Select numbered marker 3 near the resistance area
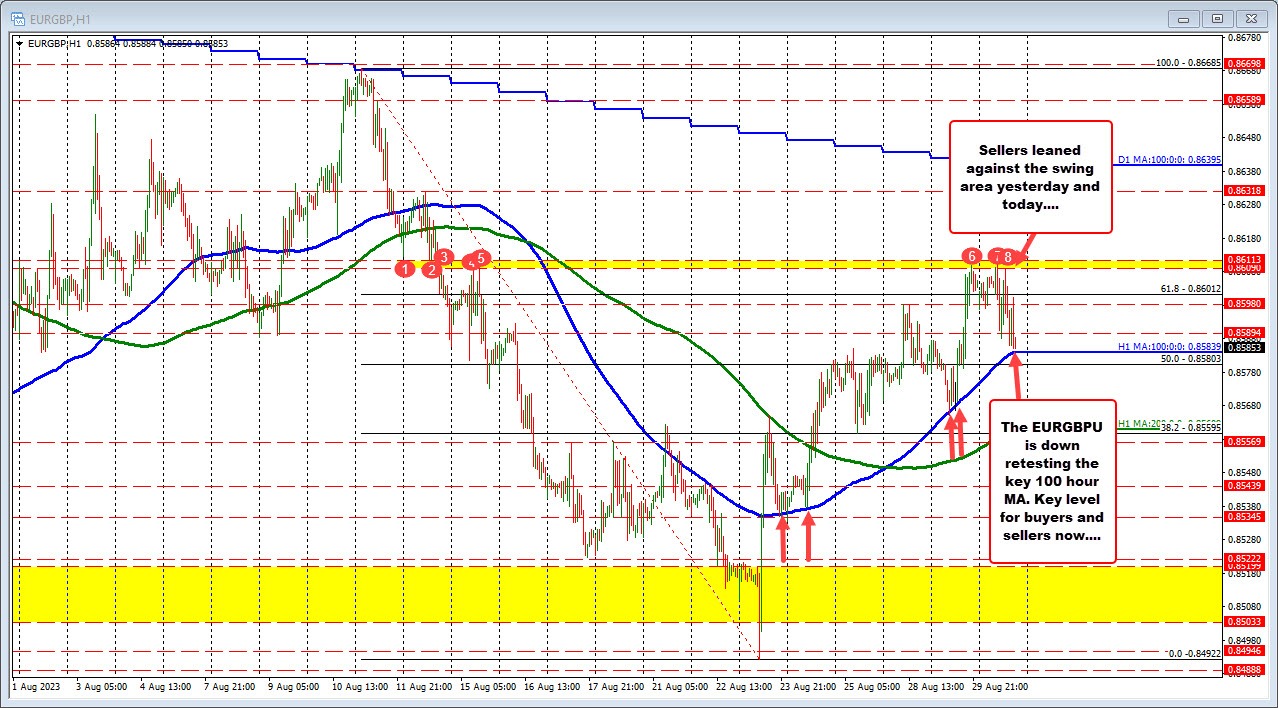 point(442,258)
